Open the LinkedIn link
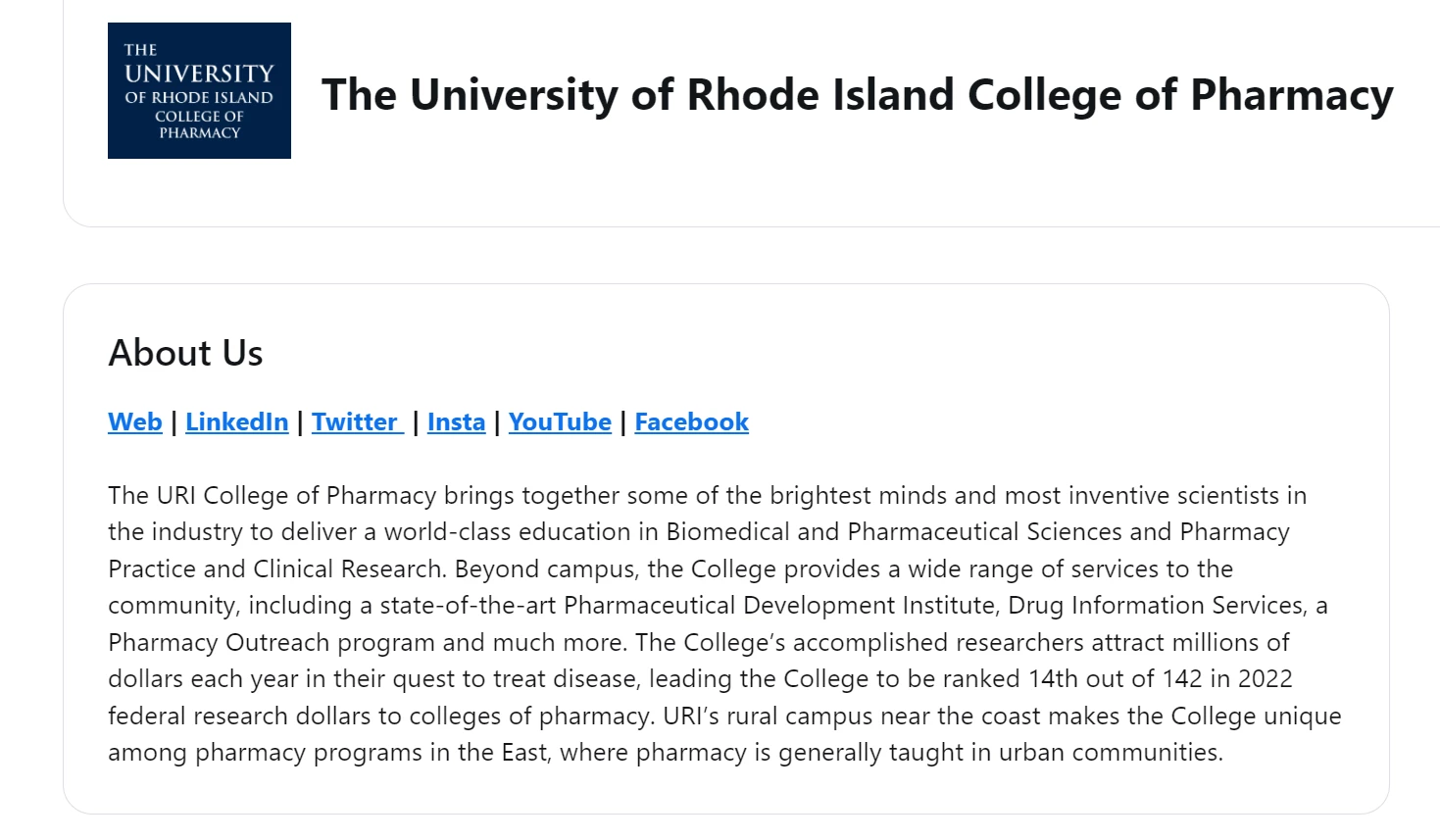Screen dimensions: 1440x840 click(x=237, y=421)
